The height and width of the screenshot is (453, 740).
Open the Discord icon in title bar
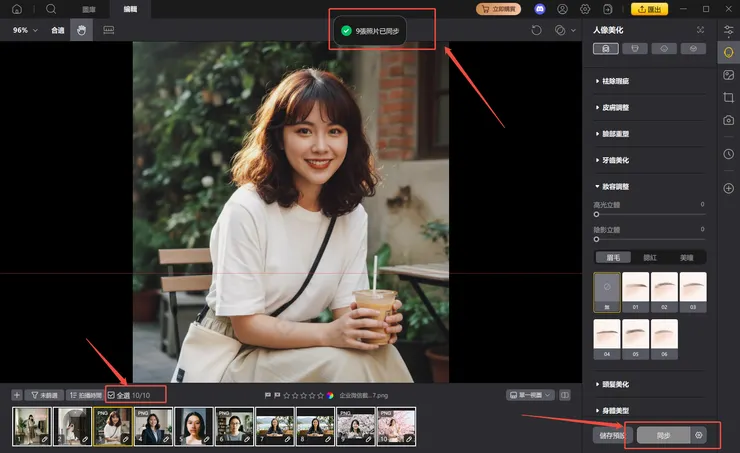[x=540, y=9]
